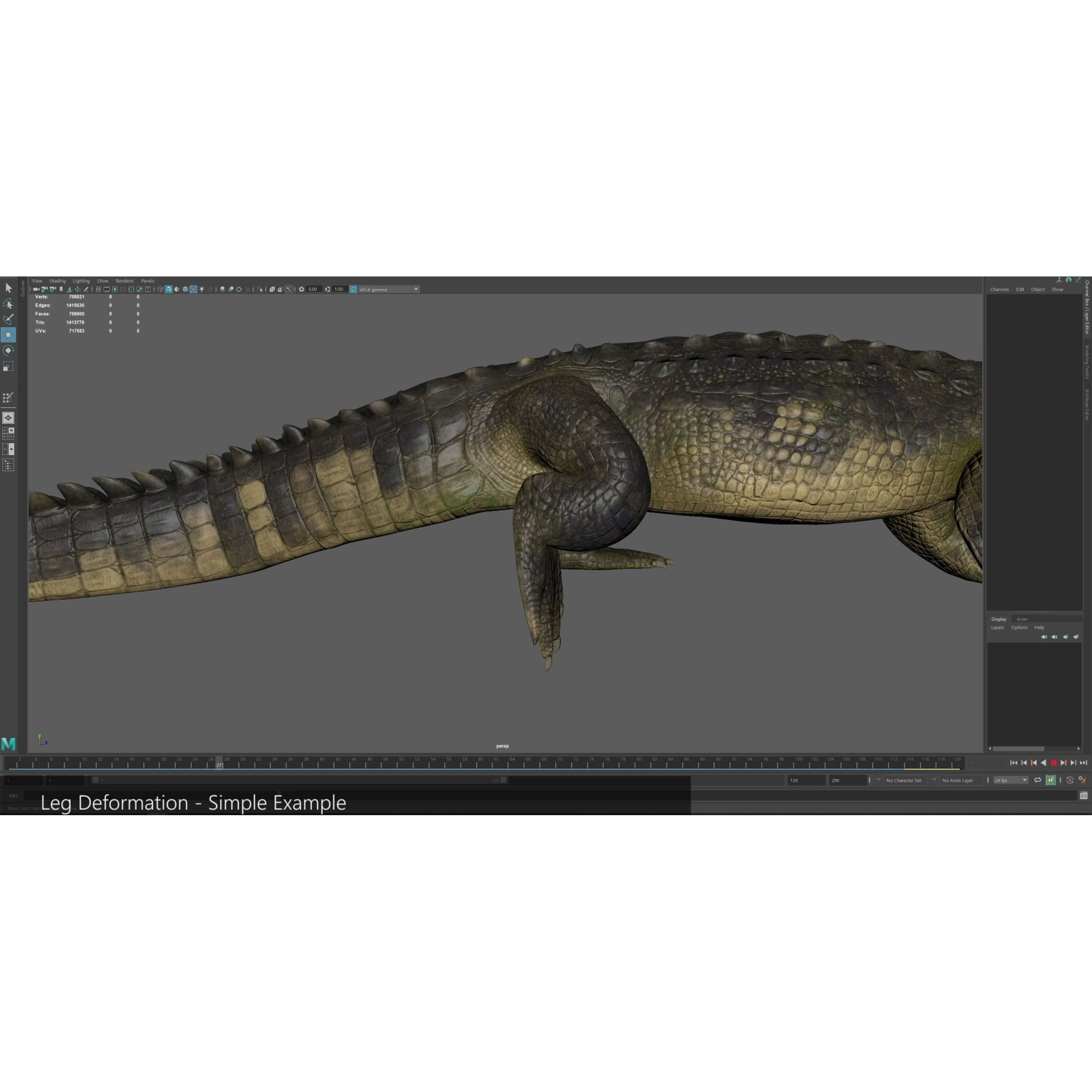Toggle the Shadows icon in panel toolbar
Screen dimensions: 1092x1092
(x=211, y=289)
